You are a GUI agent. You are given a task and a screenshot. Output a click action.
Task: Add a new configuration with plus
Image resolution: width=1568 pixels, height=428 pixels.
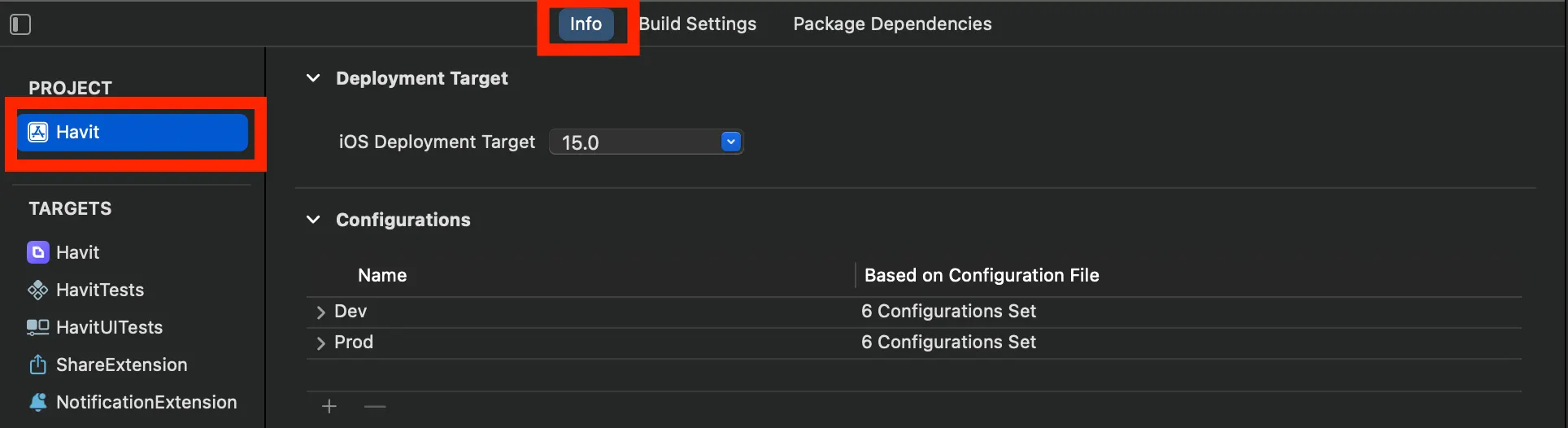point(329,406)
